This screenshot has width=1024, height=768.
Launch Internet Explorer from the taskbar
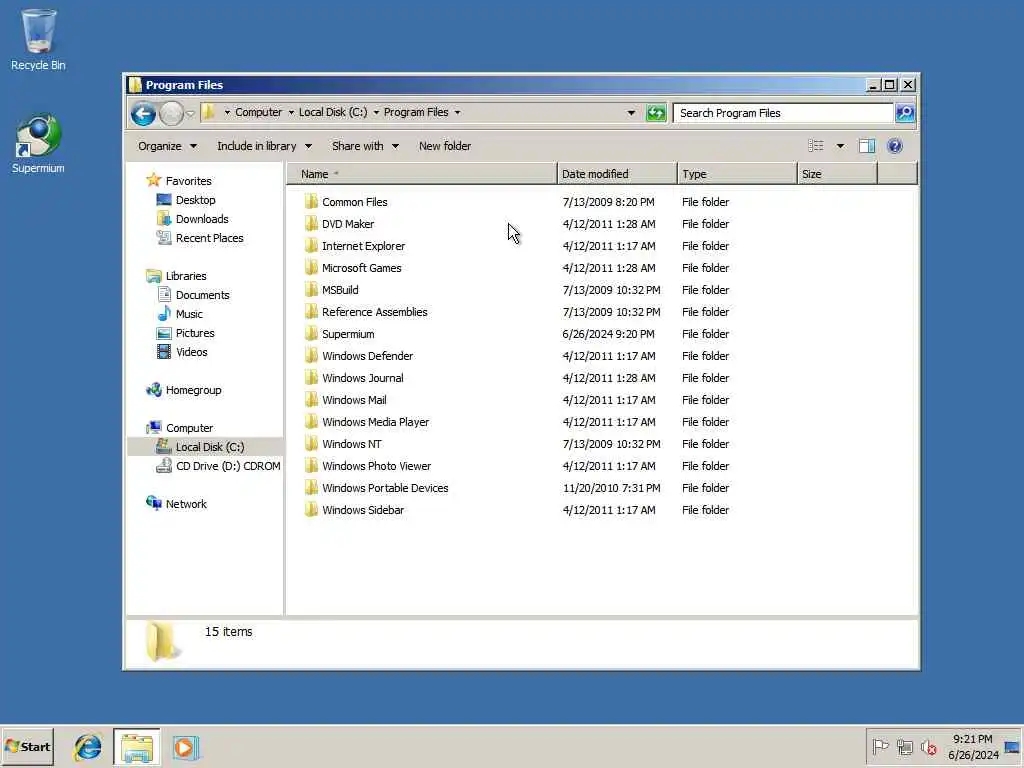tap(88, 747)
